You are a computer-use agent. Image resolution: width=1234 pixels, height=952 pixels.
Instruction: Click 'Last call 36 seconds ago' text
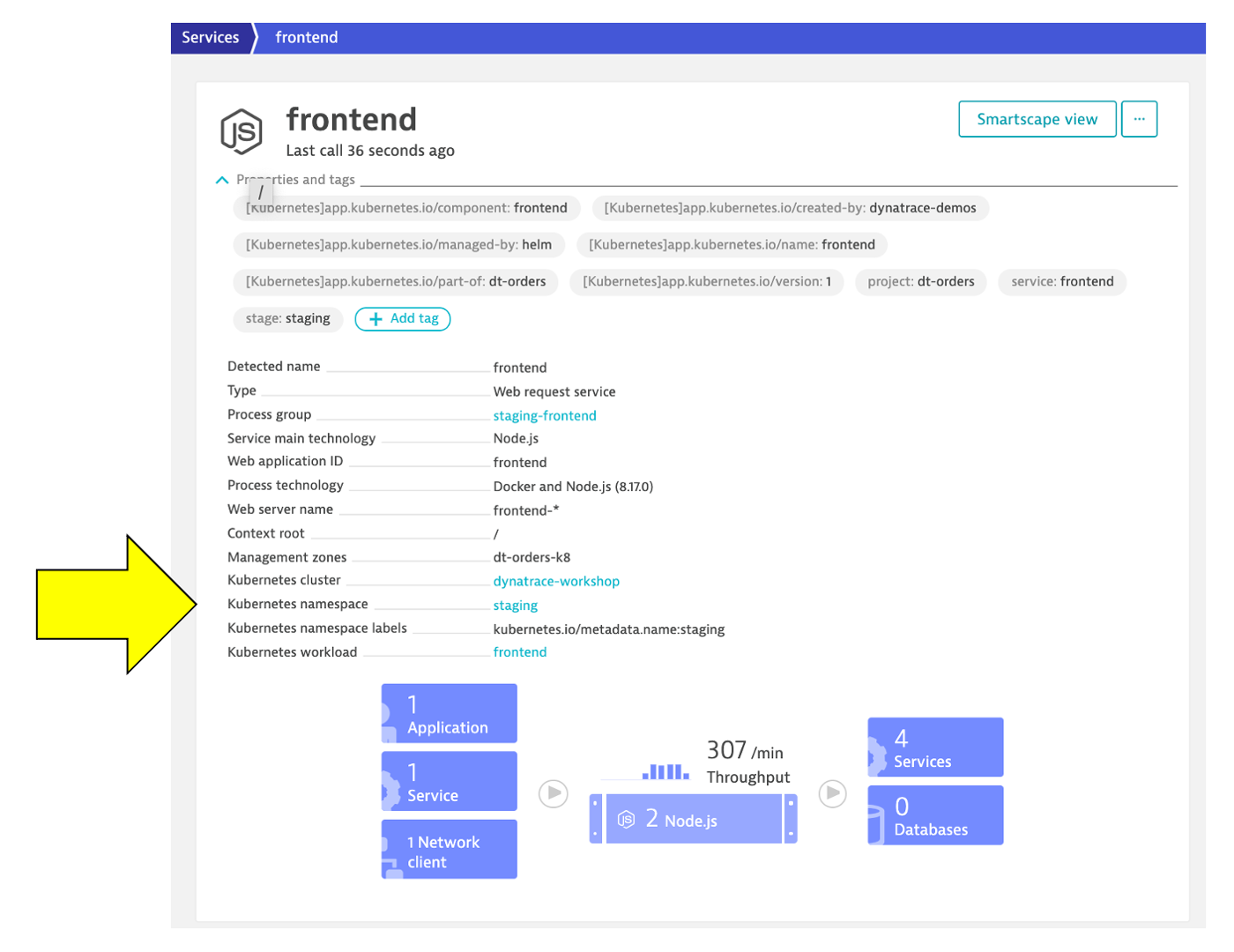pos(370,151)
